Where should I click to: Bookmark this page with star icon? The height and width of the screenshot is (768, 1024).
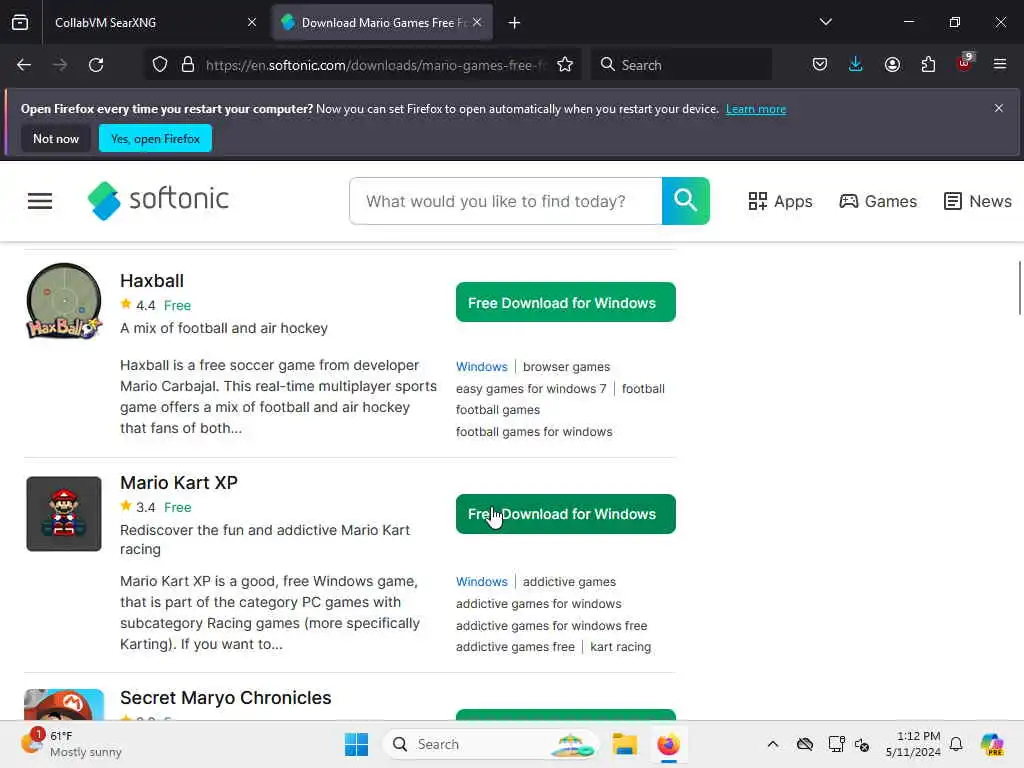(x=565, y=65)
